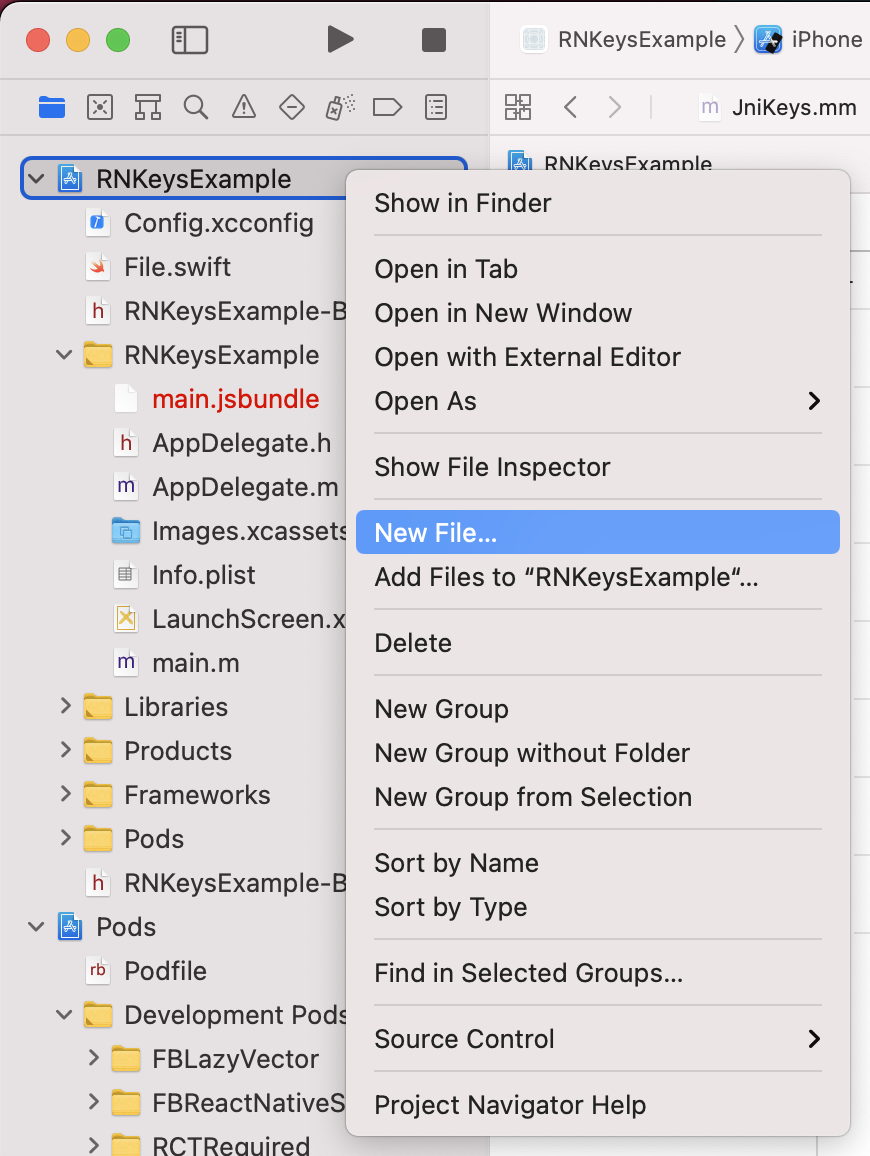Go forward in editor history

(614, 108)
